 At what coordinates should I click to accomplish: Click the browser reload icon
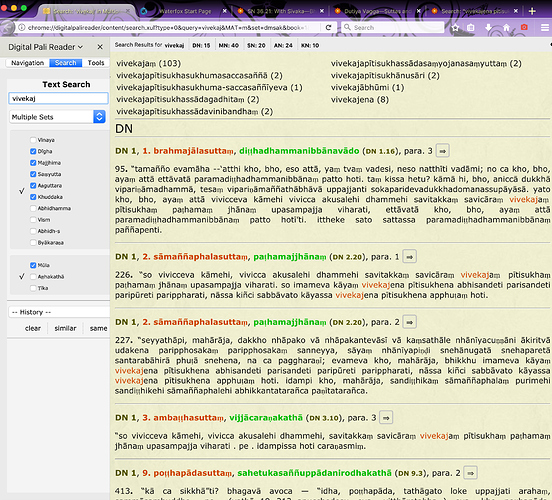(x=328, y=27)
